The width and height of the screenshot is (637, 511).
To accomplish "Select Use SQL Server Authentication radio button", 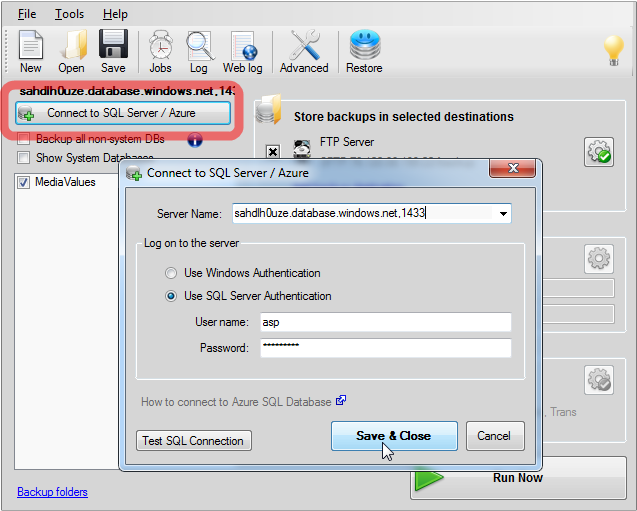I will point(171,296).
